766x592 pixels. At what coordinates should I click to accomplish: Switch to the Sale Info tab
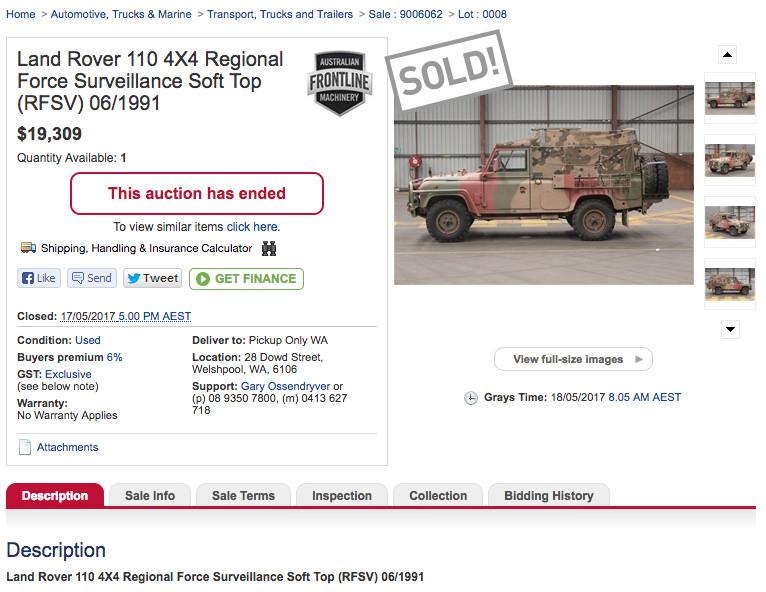pos(150,496)
